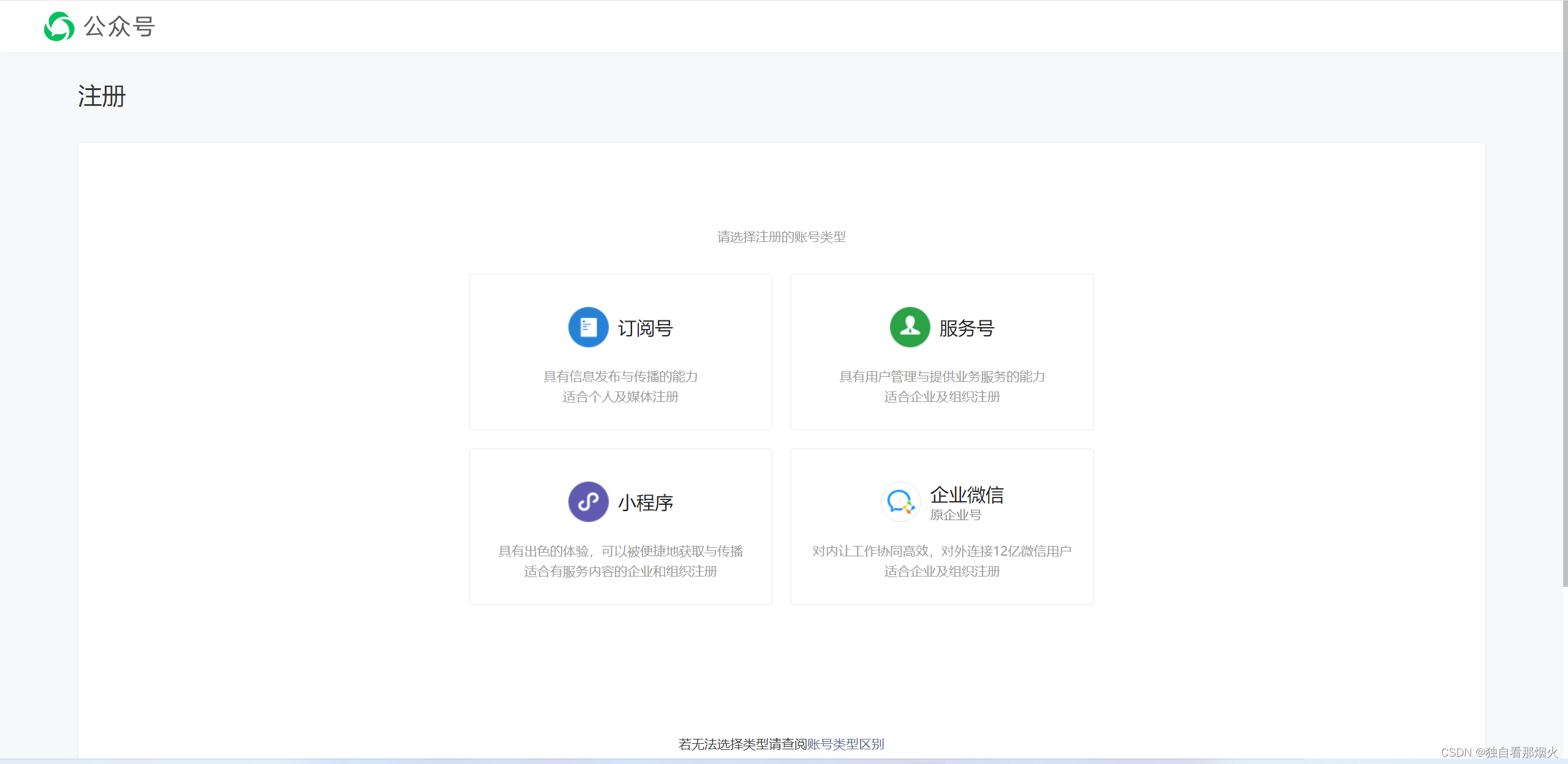Click 对内让工作协同高效 text in 企业微信 card
Screen dimensions: 1568x764
coord(870,551)
